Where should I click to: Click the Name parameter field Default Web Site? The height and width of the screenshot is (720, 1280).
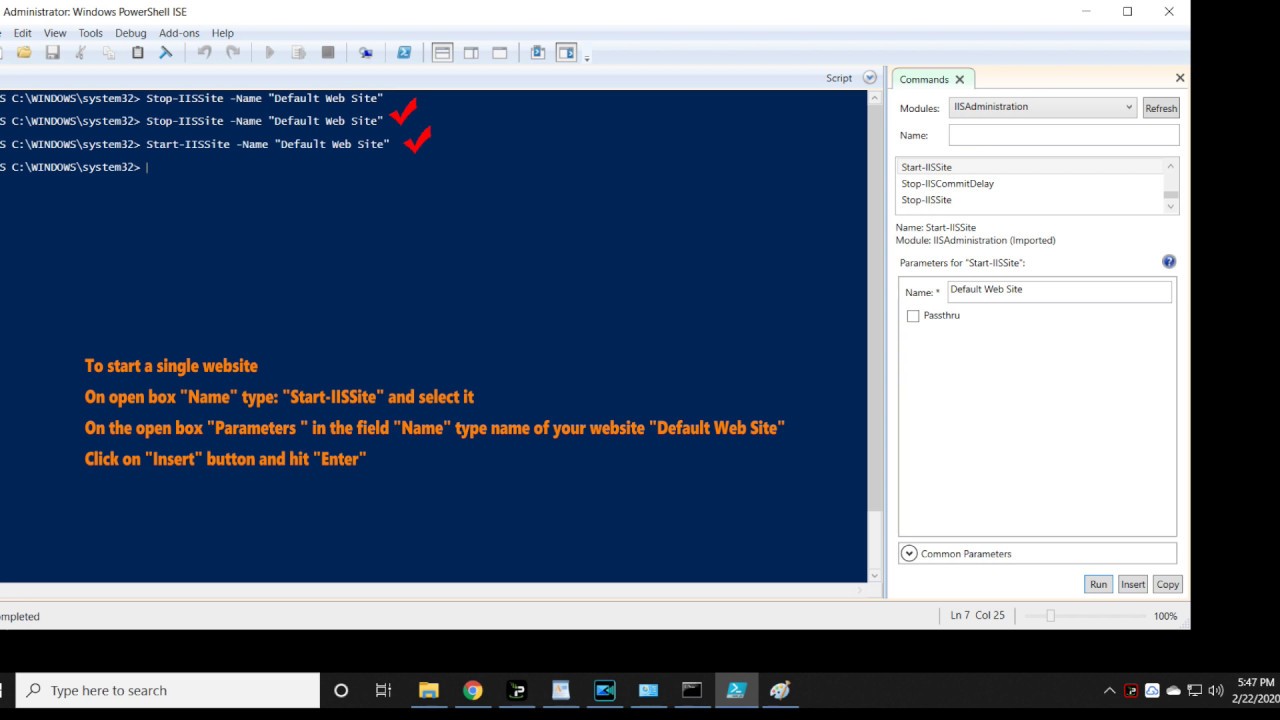pos(1059,290)
